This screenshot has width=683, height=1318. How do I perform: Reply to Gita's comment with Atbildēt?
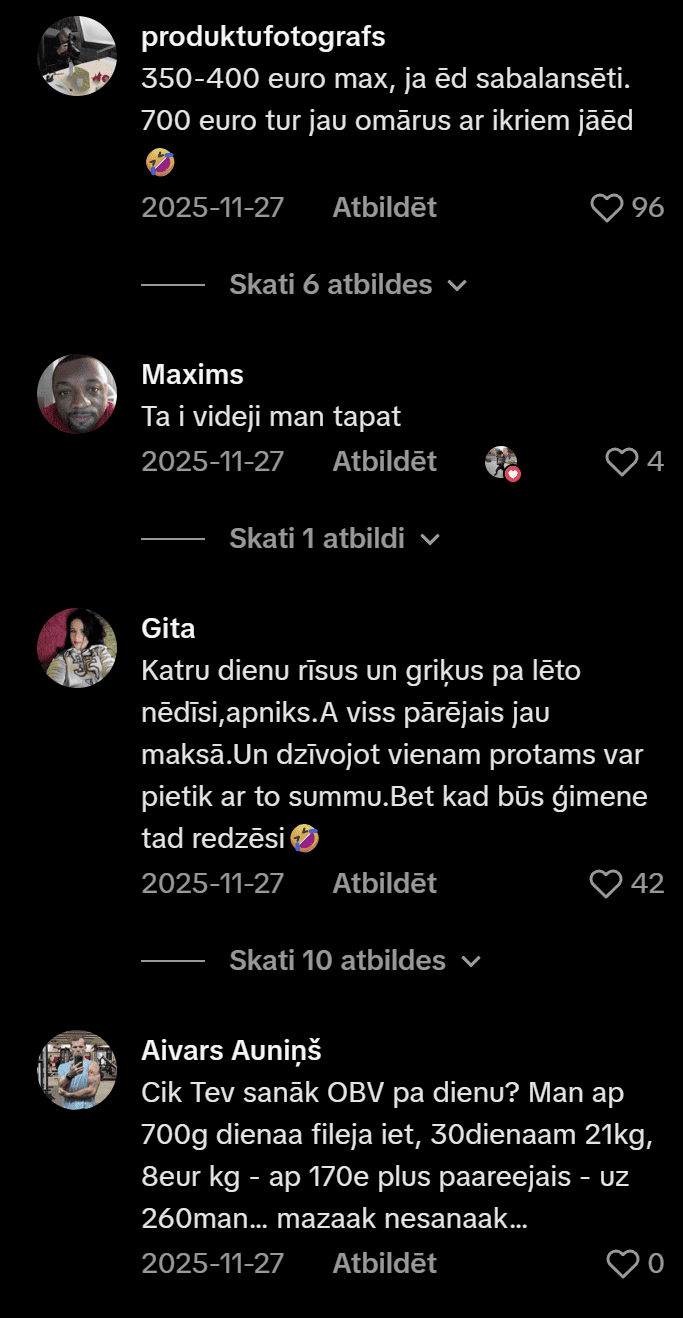[x=384, y=884]
